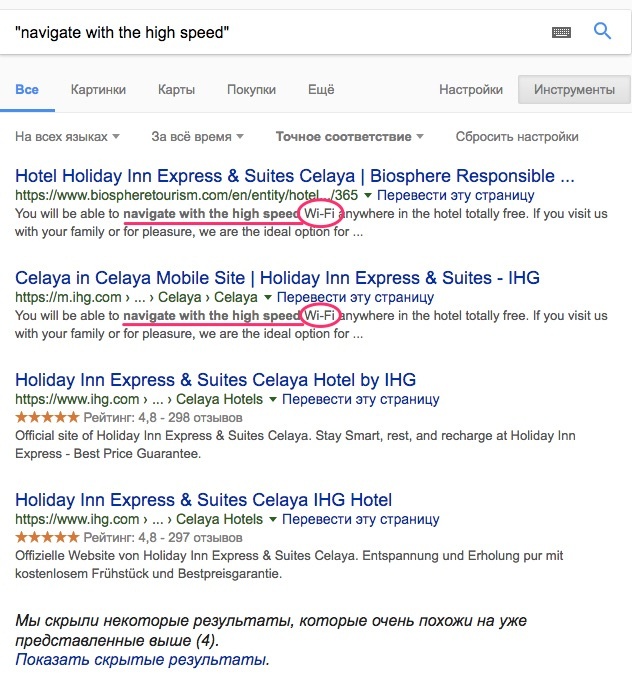
Task: Click into the search query input field
Action: point(270,32)
